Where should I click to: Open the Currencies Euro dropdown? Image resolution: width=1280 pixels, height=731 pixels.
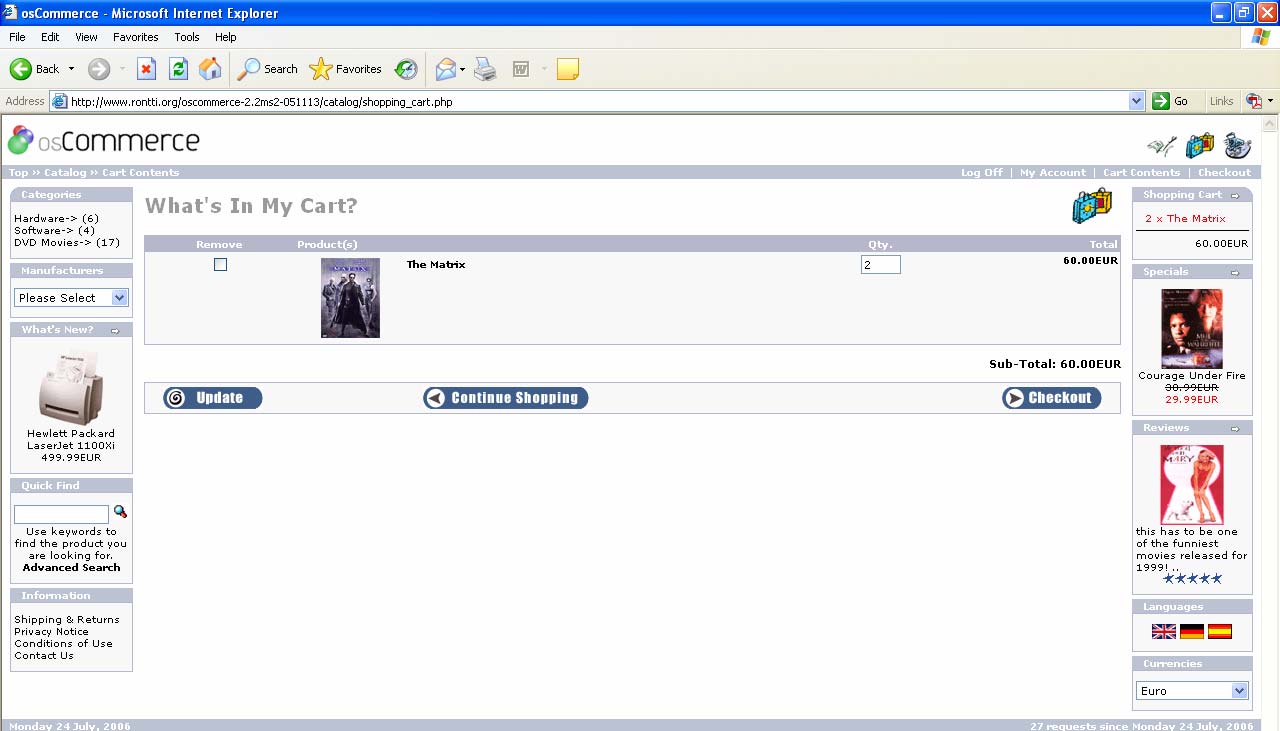click(1192, 690)
